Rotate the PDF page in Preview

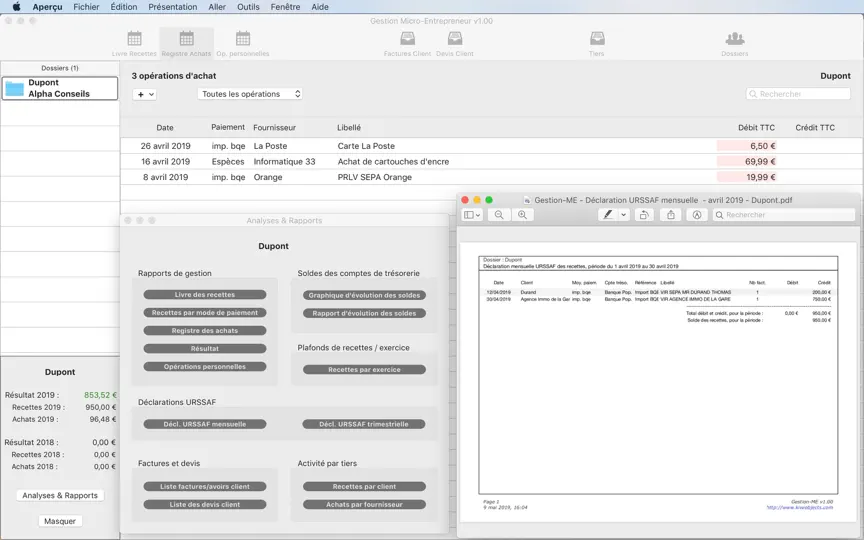644,215
